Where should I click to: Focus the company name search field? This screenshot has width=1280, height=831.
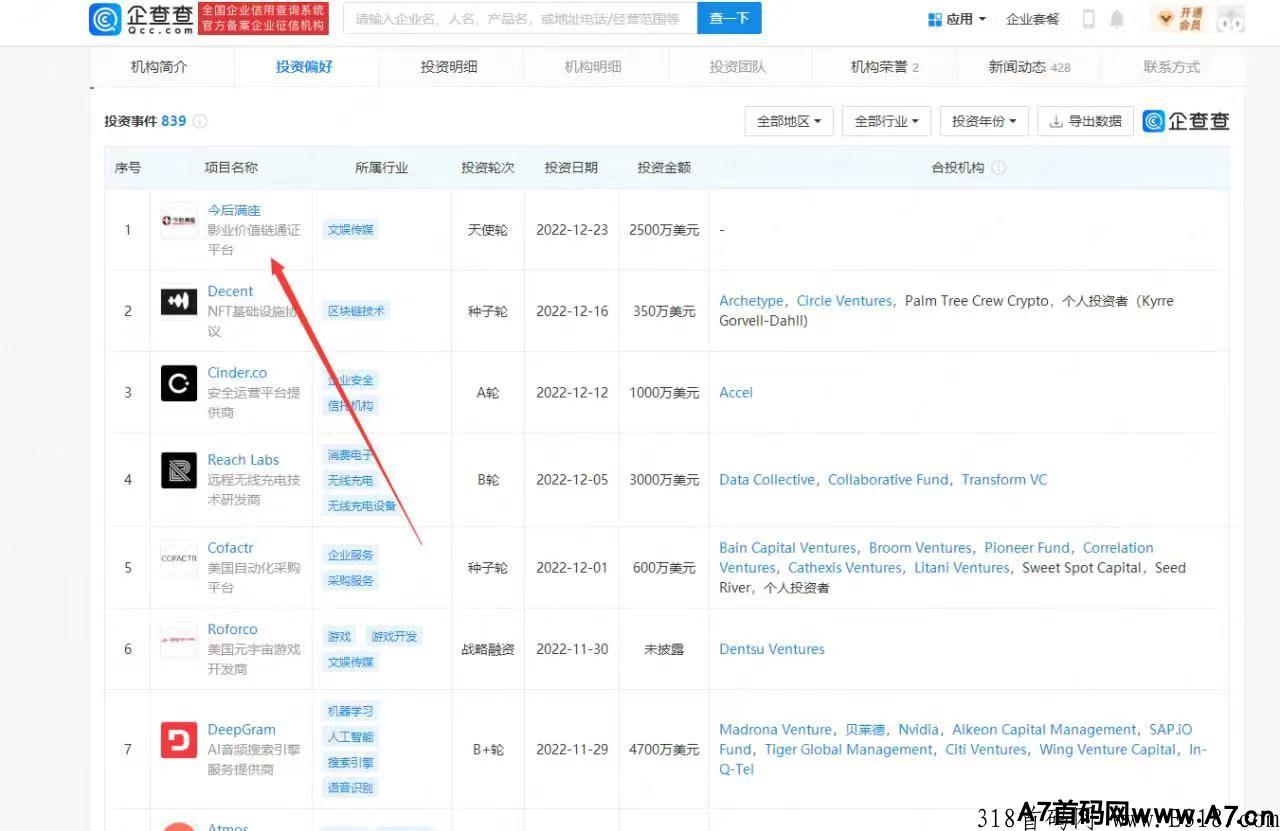click(x=518, y=18)
